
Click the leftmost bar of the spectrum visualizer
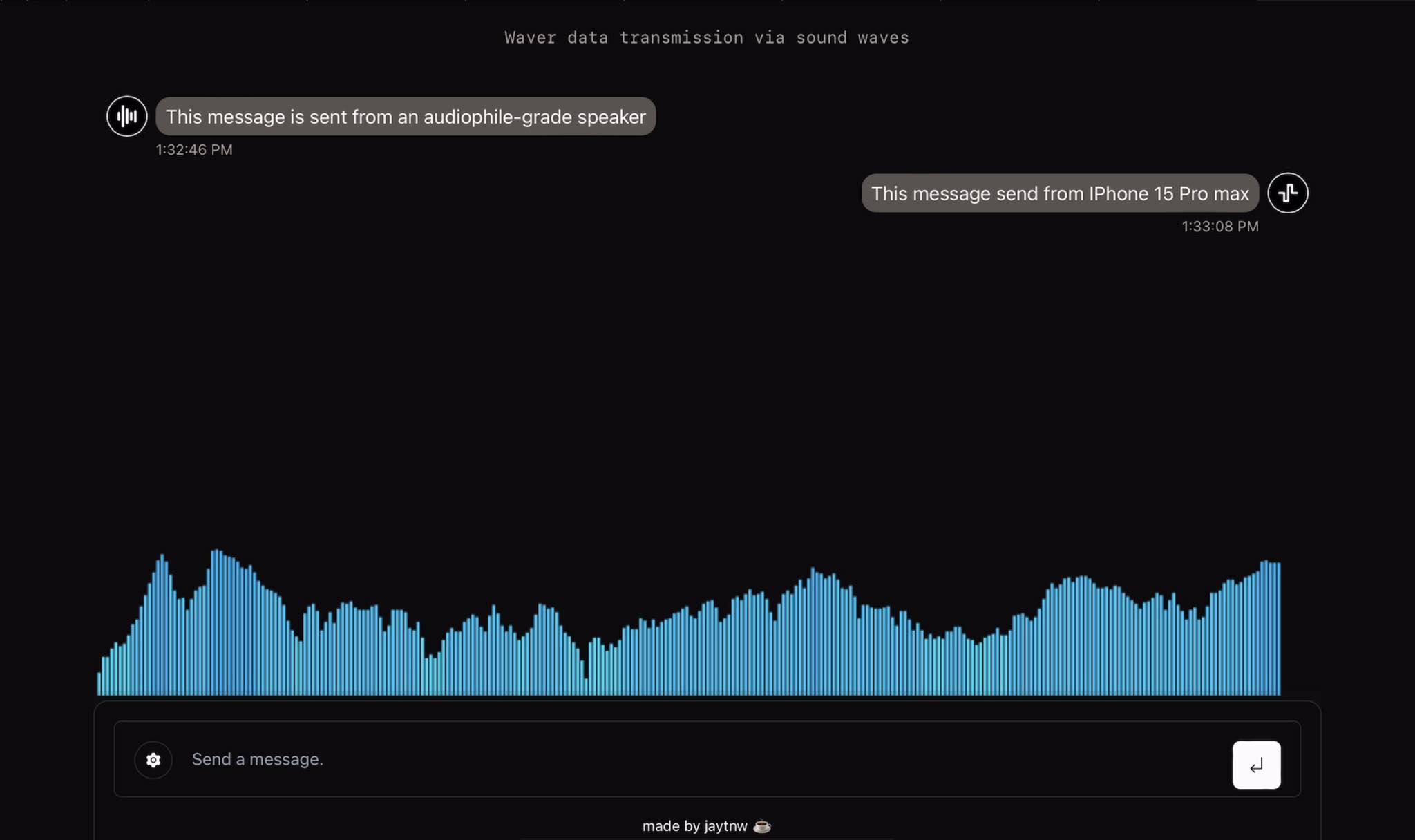[99, 684]
